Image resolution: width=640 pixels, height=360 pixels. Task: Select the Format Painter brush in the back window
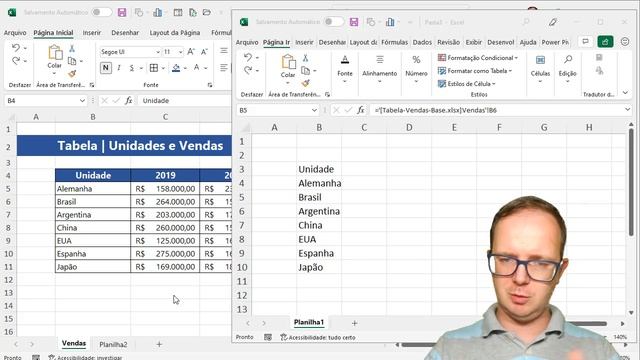[72, 73]
